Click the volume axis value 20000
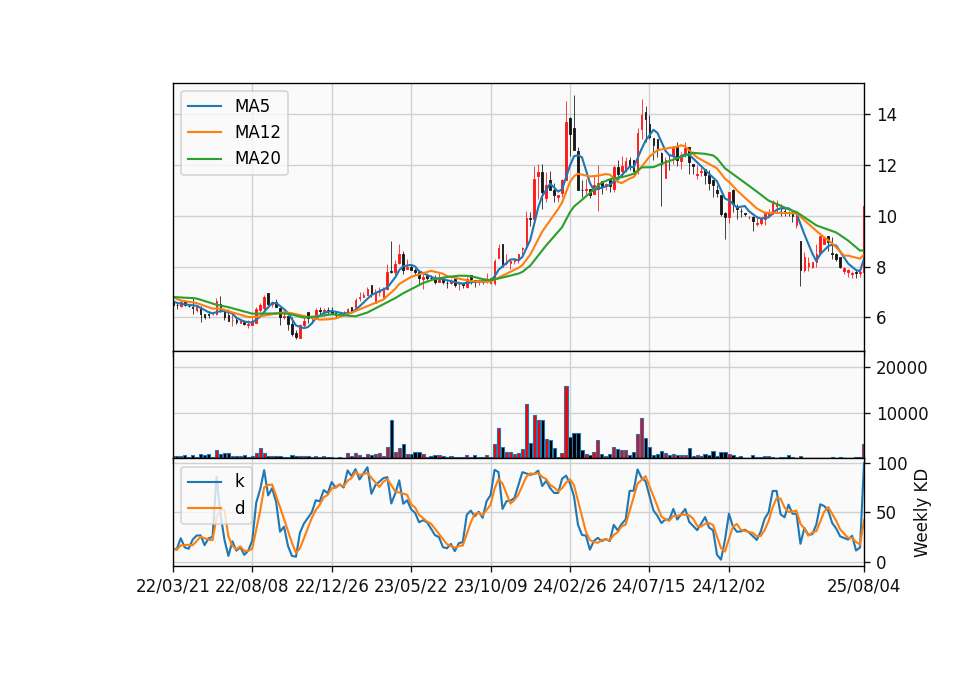Viewport: 960px width, 690px height. click(902, 368)
